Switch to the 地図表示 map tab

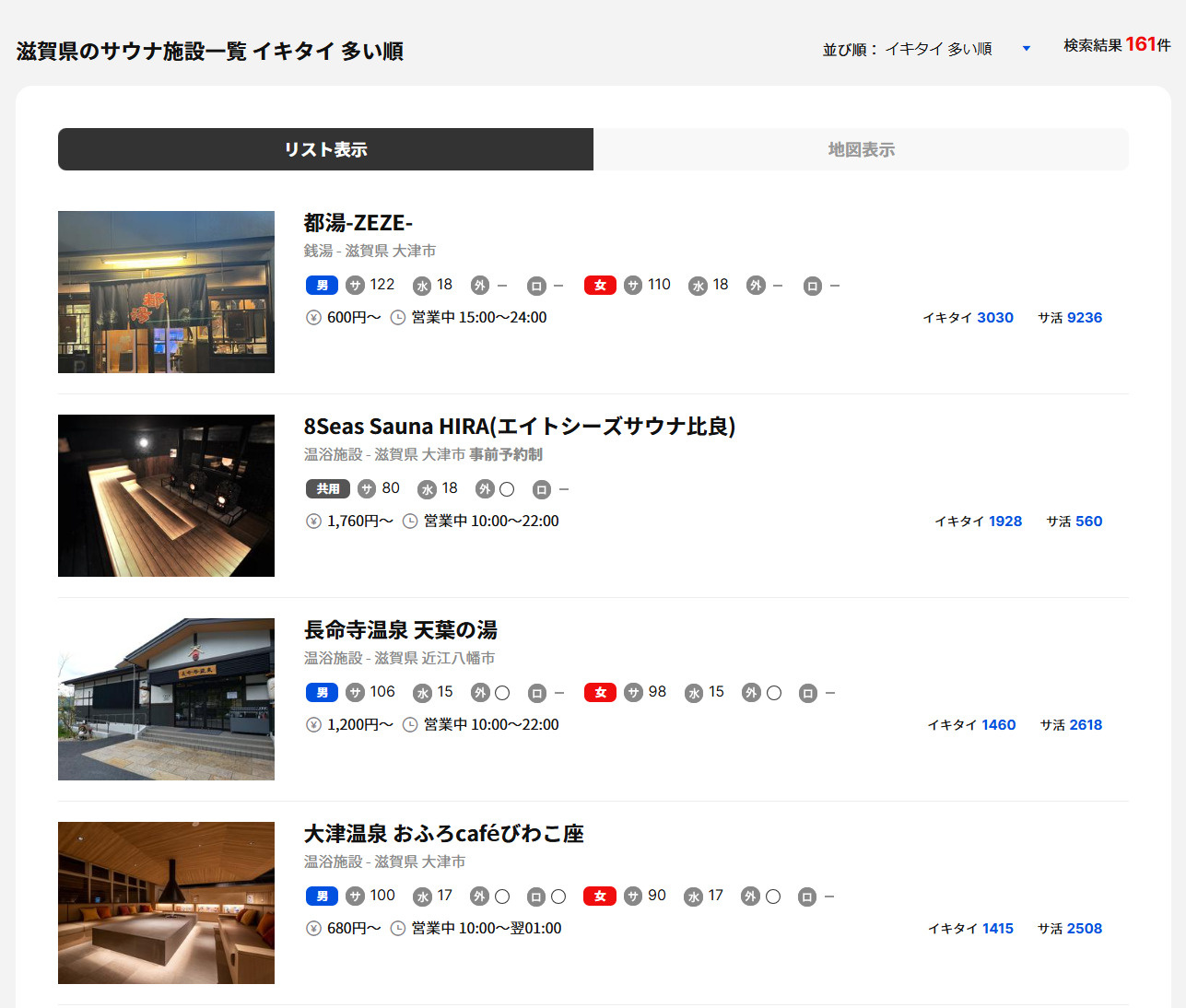861,149
